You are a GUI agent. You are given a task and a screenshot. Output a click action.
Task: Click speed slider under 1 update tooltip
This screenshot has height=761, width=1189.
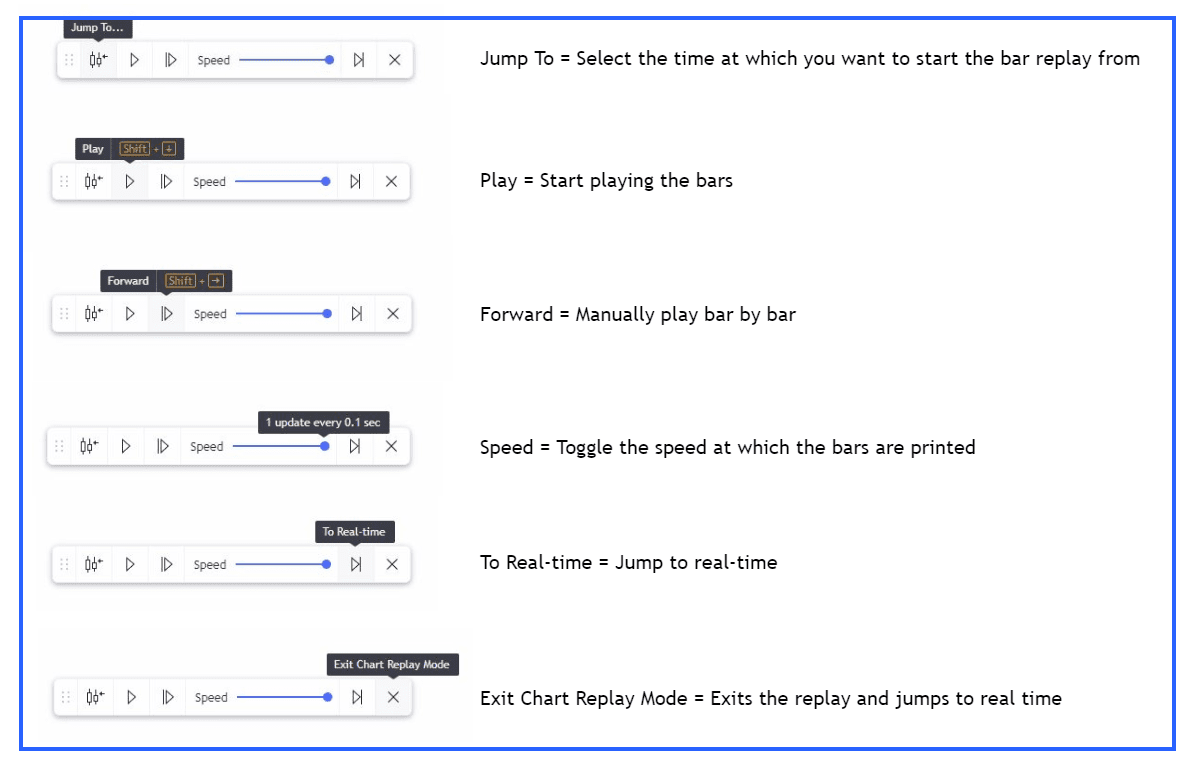[281, 446]
